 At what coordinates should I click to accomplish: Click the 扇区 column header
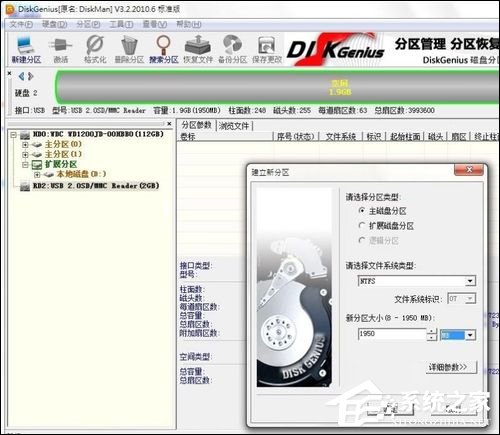pyautogui.click(x=459, y=137)
